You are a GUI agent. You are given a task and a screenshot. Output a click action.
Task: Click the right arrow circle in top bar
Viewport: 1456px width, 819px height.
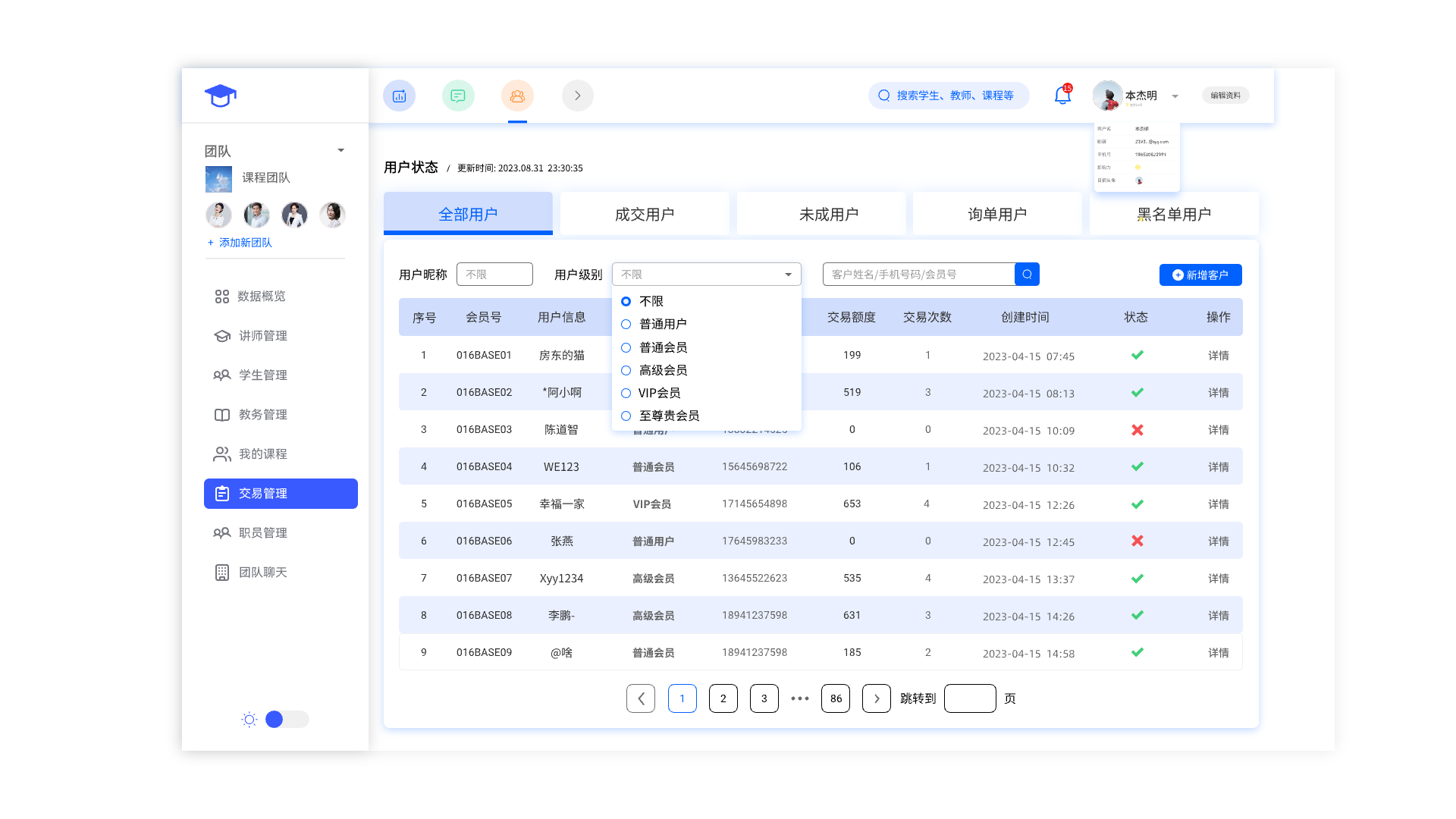[577, 96]
